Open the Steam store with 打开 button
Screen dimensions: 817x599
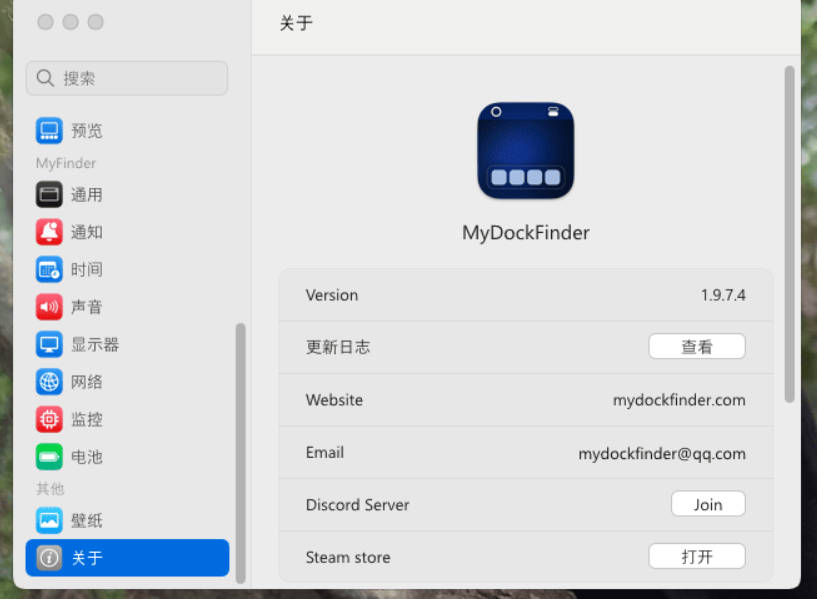(697, 556)
